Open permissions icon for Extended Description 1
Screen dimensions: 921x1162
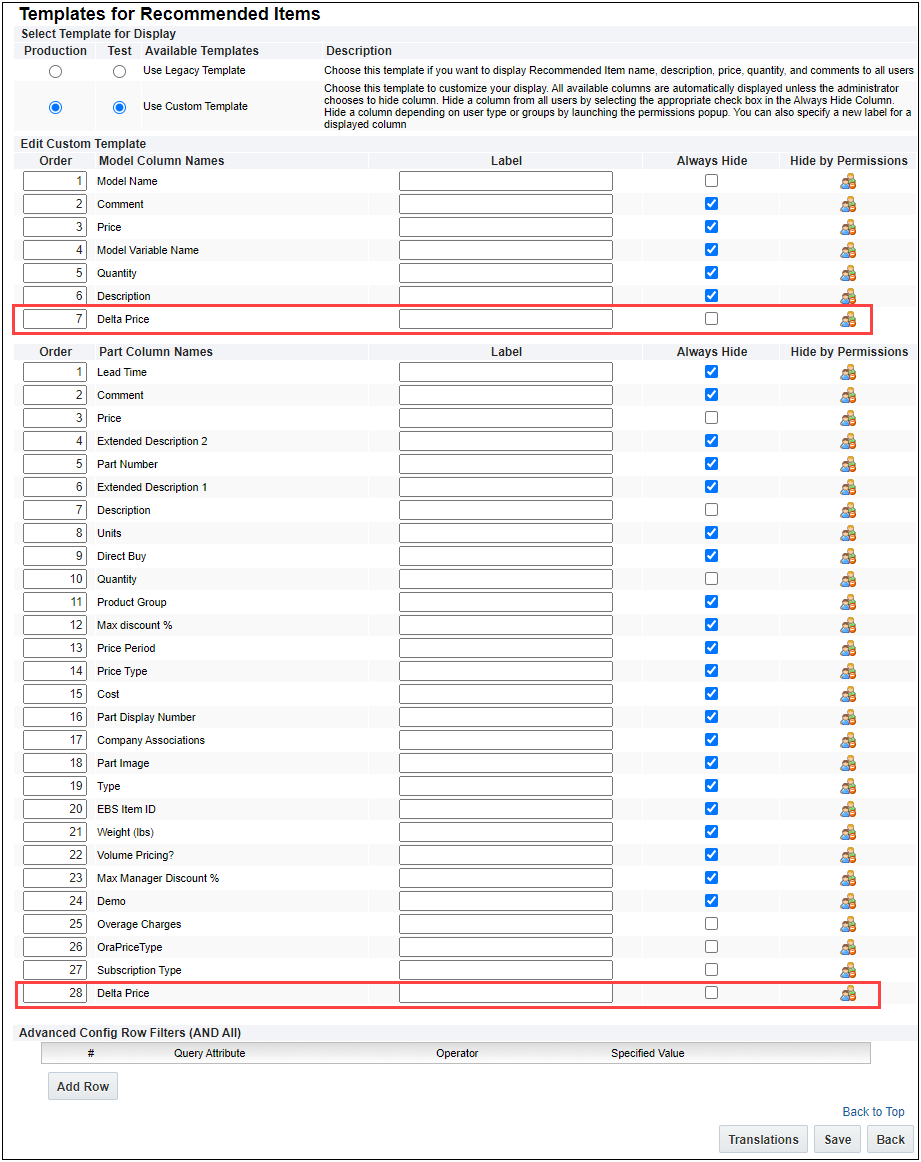(848, 488)
